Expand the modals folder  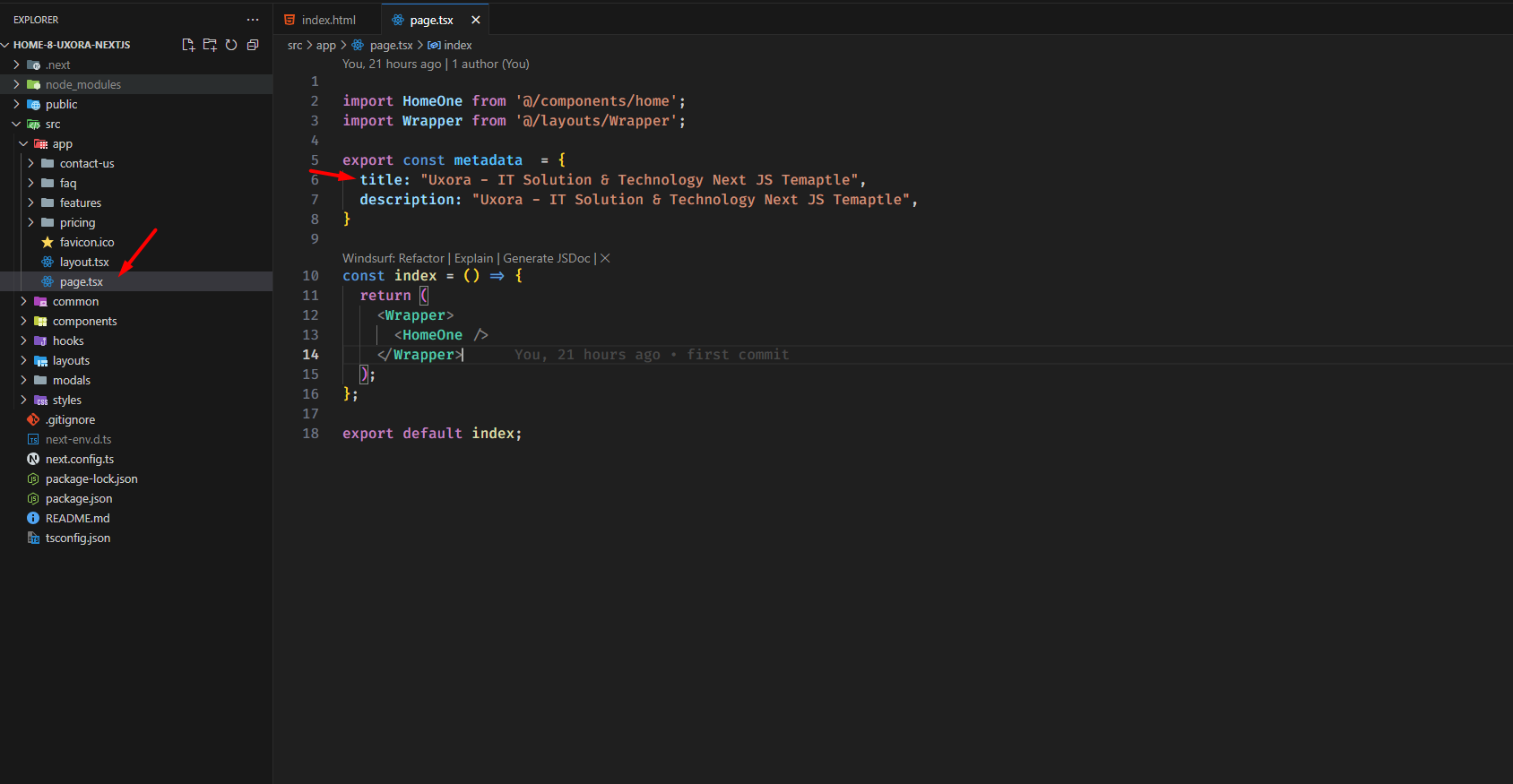[23, 380]
